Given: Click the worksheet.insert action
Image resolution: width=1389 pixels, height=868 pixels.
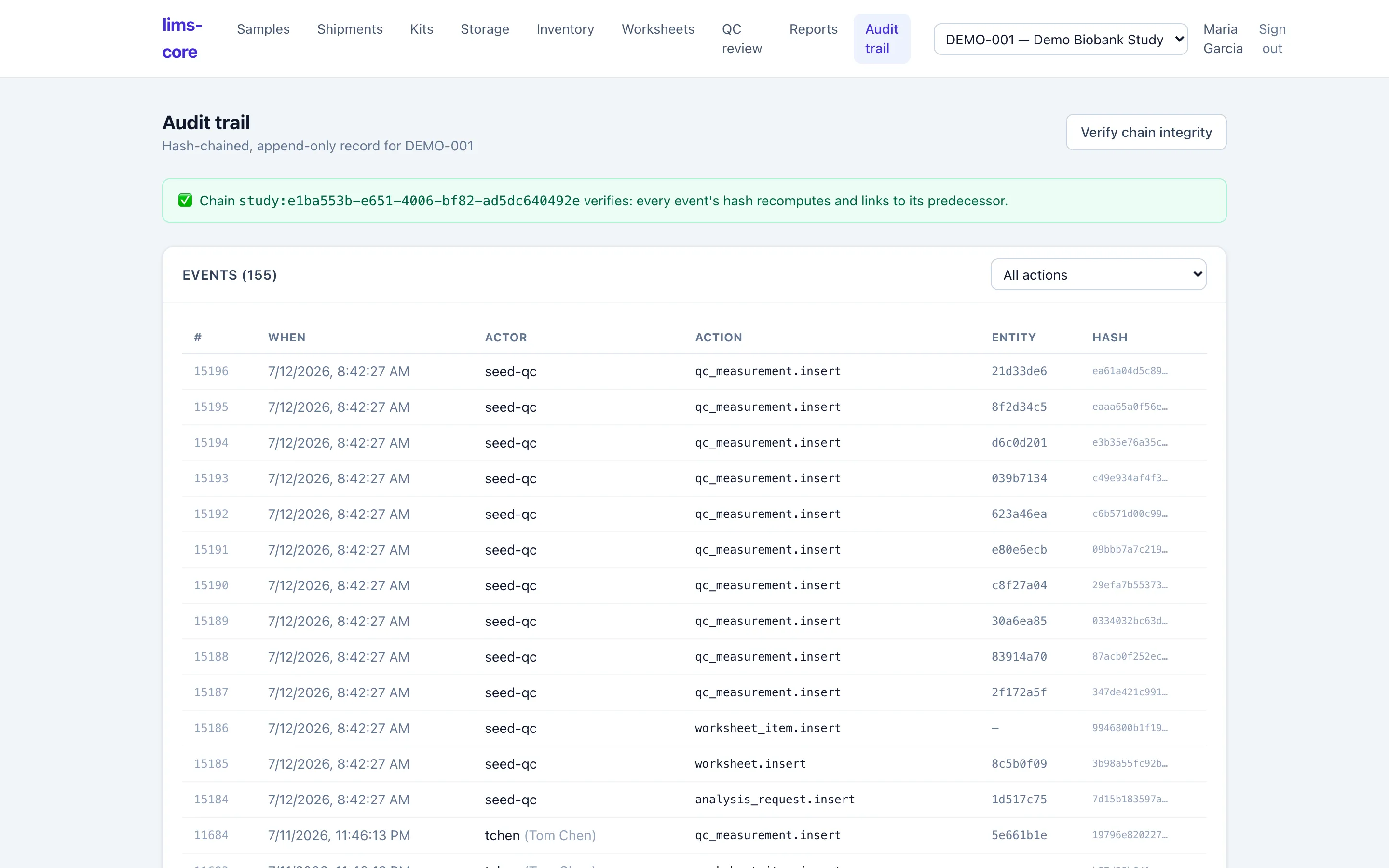Looking at the screenshot, I should pos(750,763).
